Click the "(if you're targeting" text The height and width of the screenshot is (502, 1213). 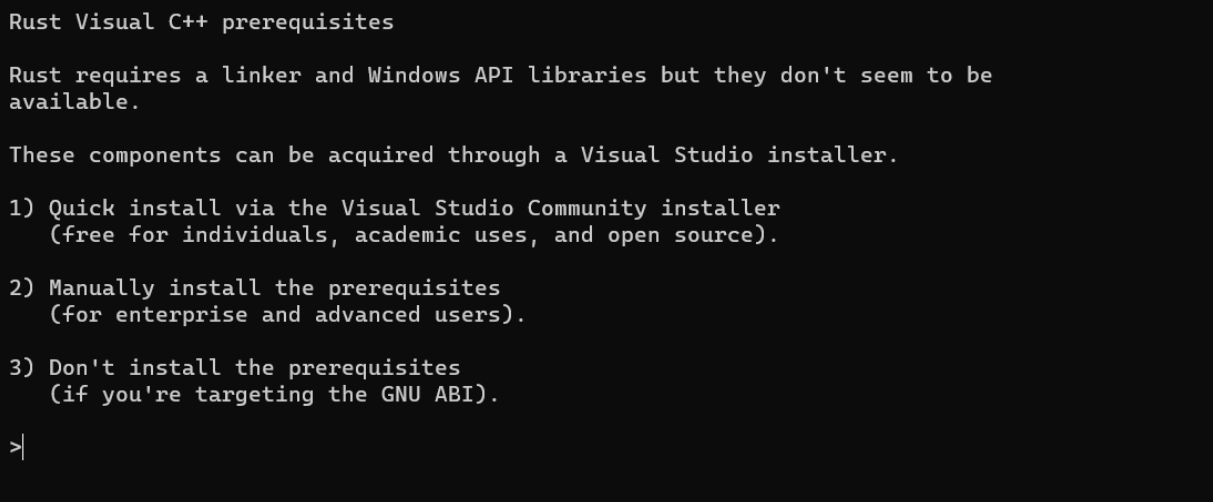pyautogui.click(x=181, y=394)
